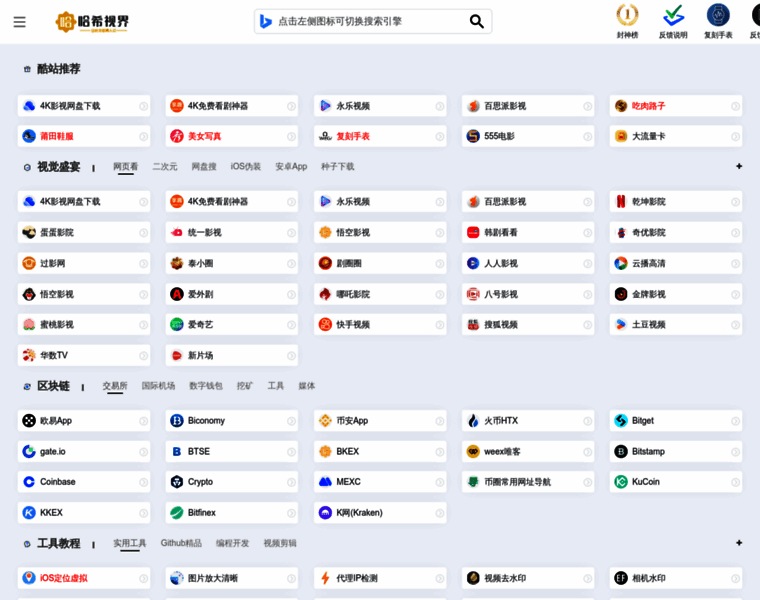
Task: Click the Biconomy logo icon
Action: click(x=177, y=421)
